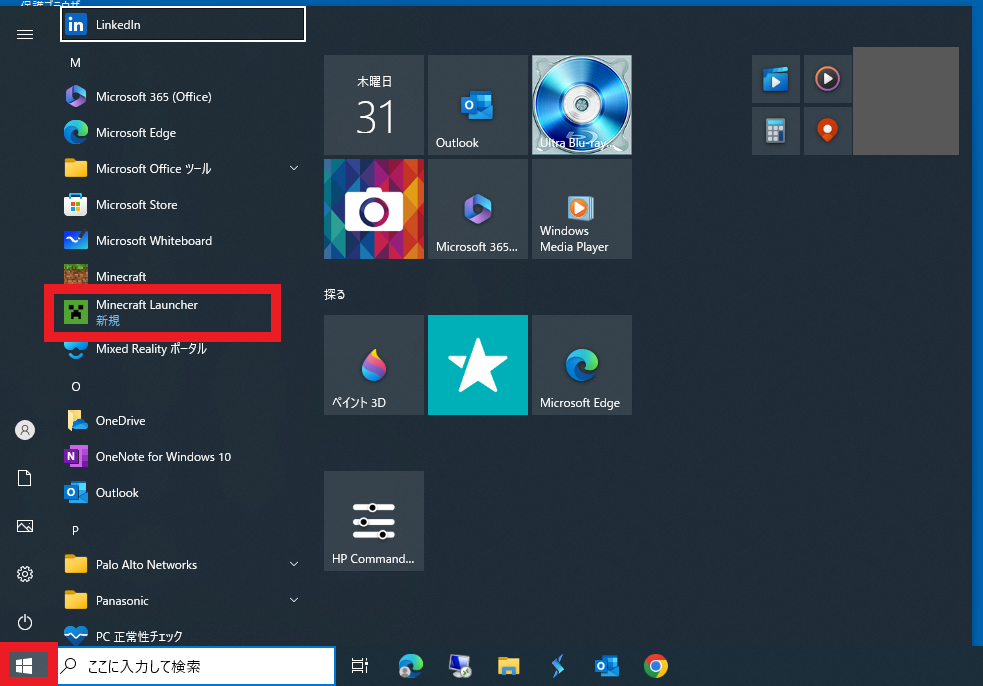Open Task View on the taskbar
The image size is (983, 686).
coord(360,666)
